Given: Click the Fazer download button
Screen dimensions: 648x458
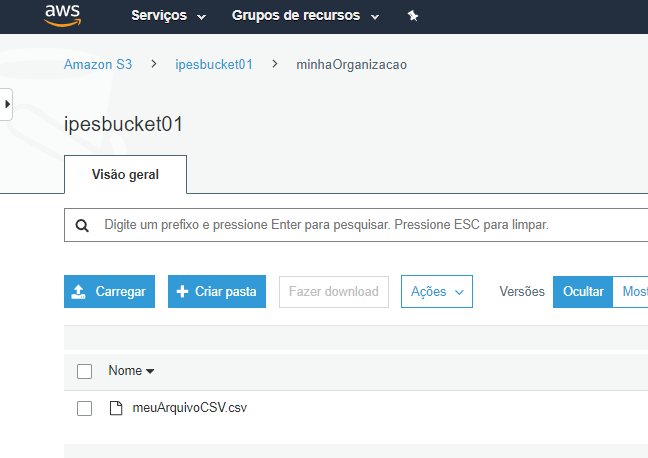Looking at the screenshot, I should tap(333, 292).
